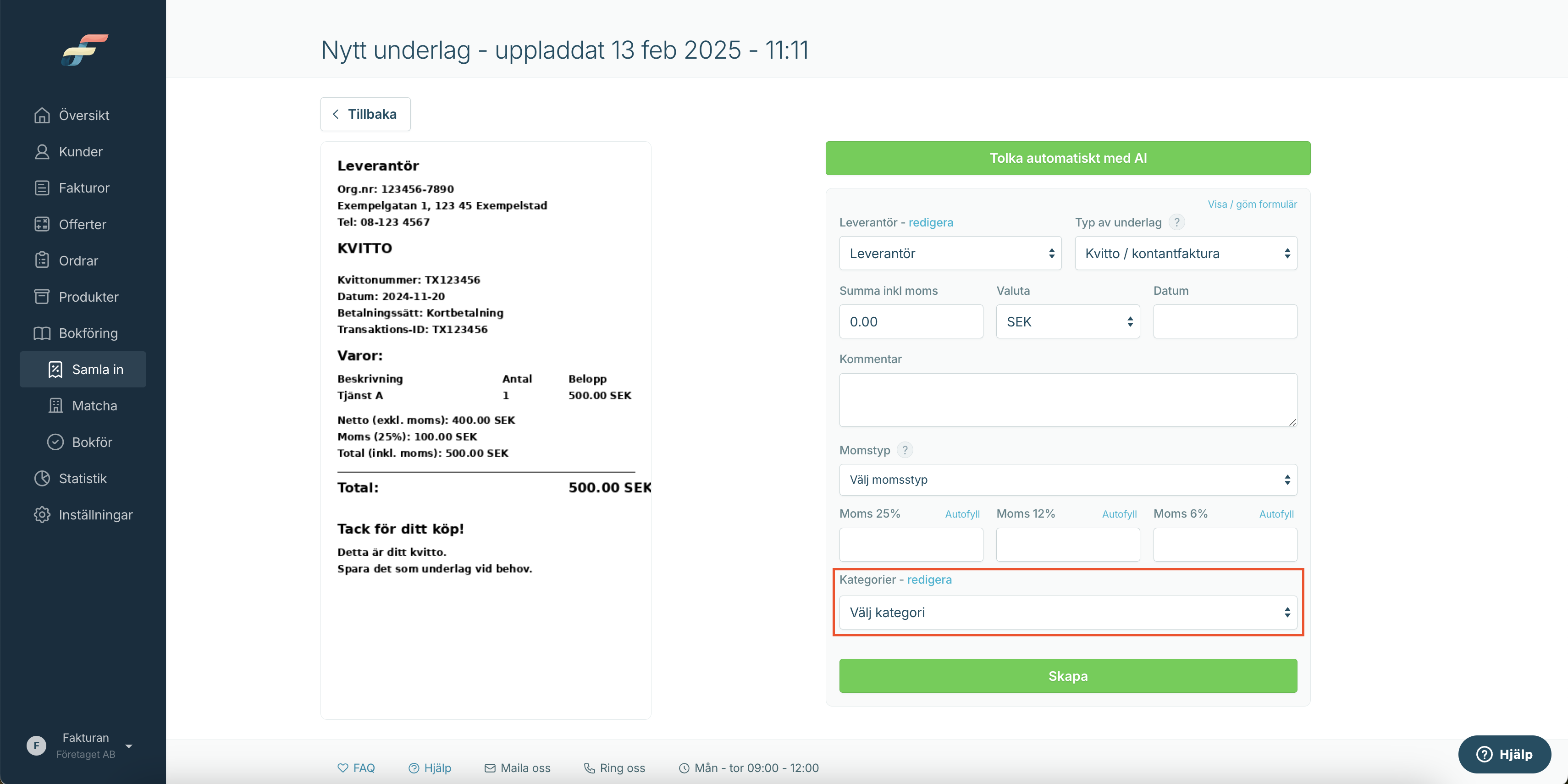Open the floating Hjälp chat button
Image resolution: width=1568 pixels, height=784 pixels.
coord(1504,754)
